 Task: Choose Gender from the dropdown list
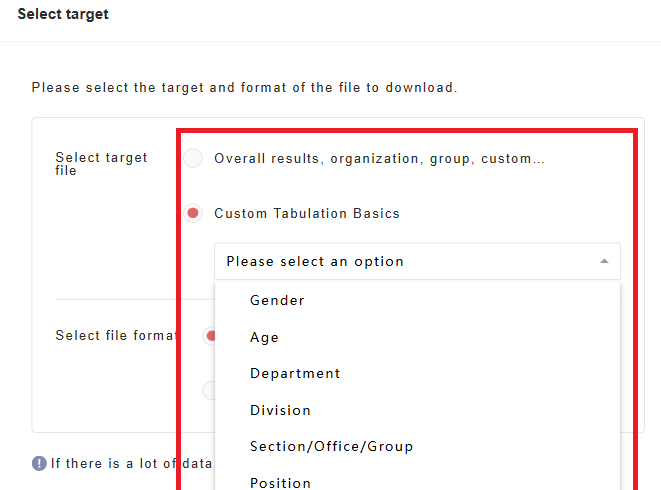click(277, 300)
